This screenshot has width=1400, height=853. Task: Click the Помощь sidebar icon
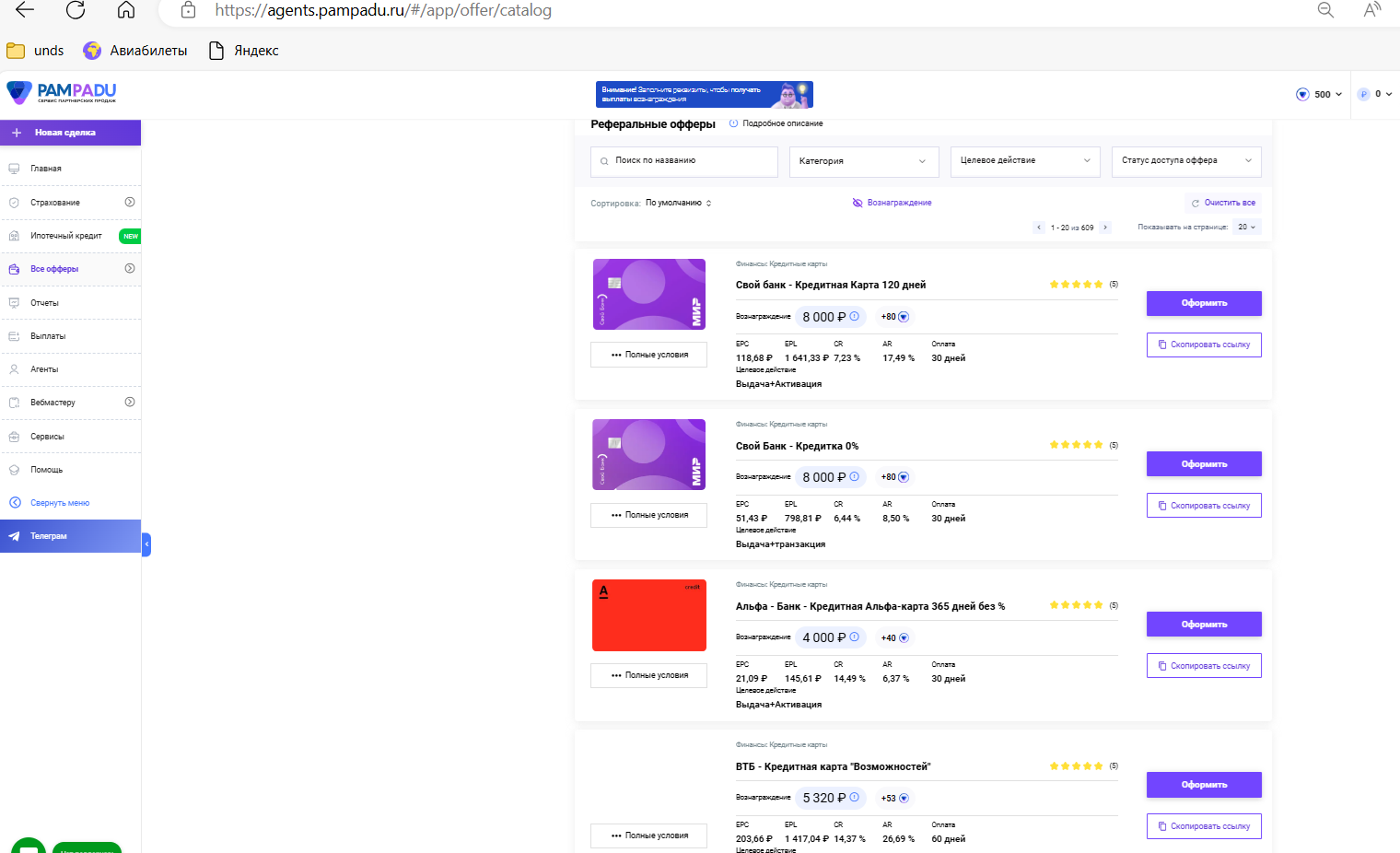click(14, 470)
